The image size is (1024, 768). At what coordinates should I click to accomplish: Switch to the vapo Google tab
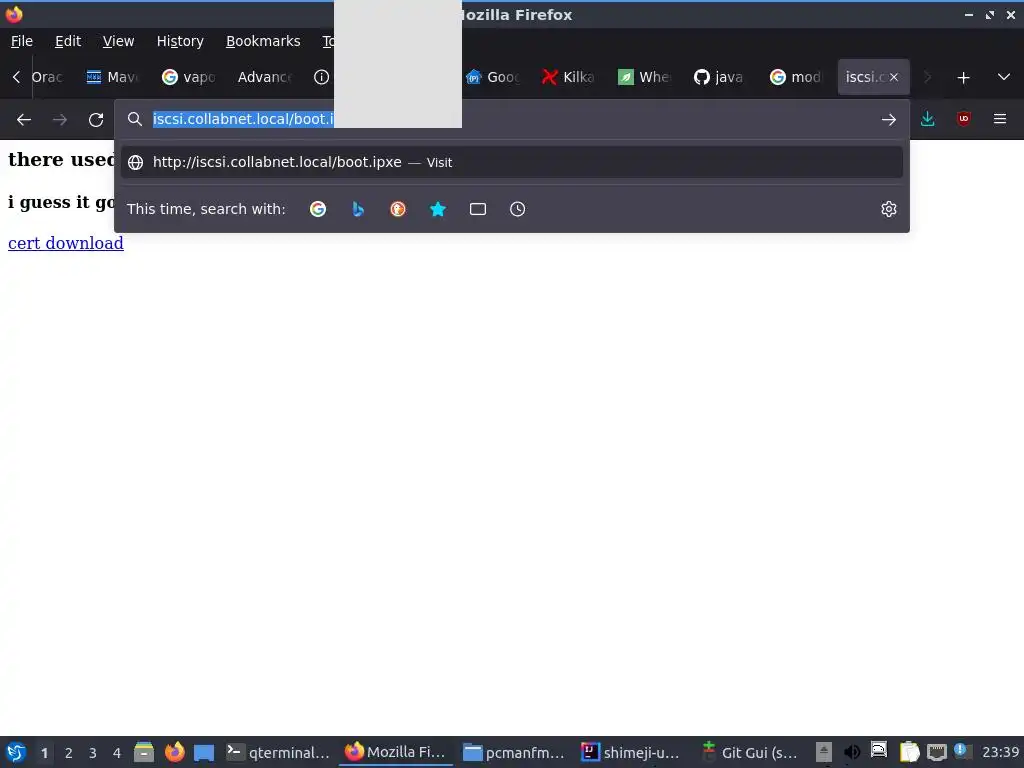pos(189,77)
